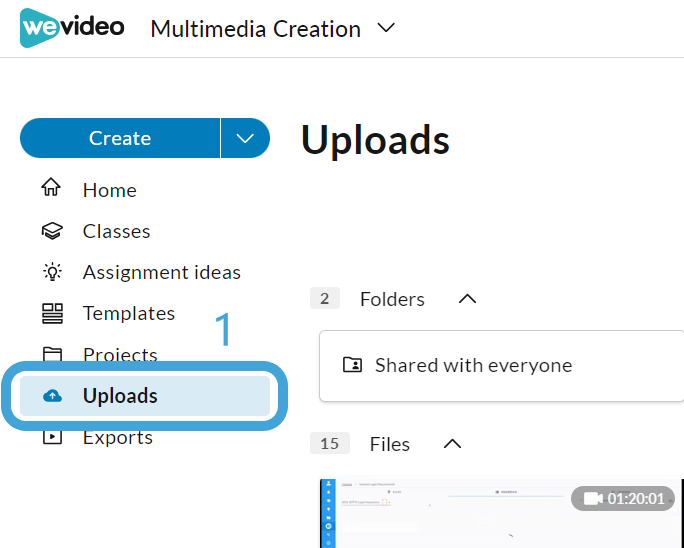684x548 pixels.
Task: Click the Templates layout icon
Action: pos(52,313)
